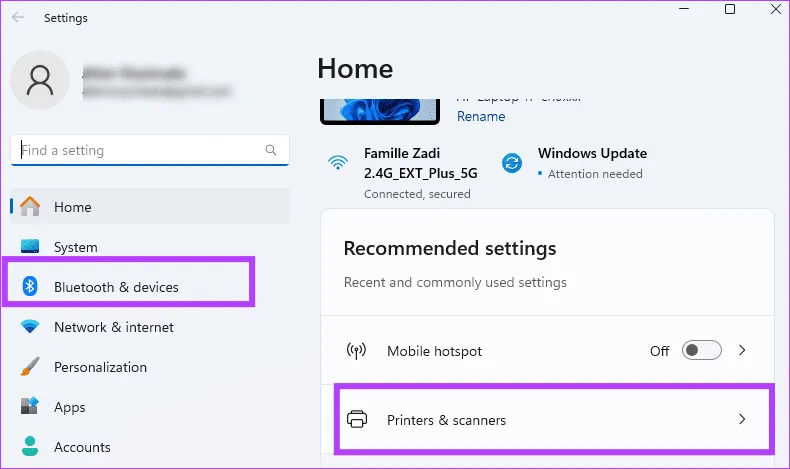Click the Wi-Fi connection status icon
790x469 pixels.
pos(338,163)
